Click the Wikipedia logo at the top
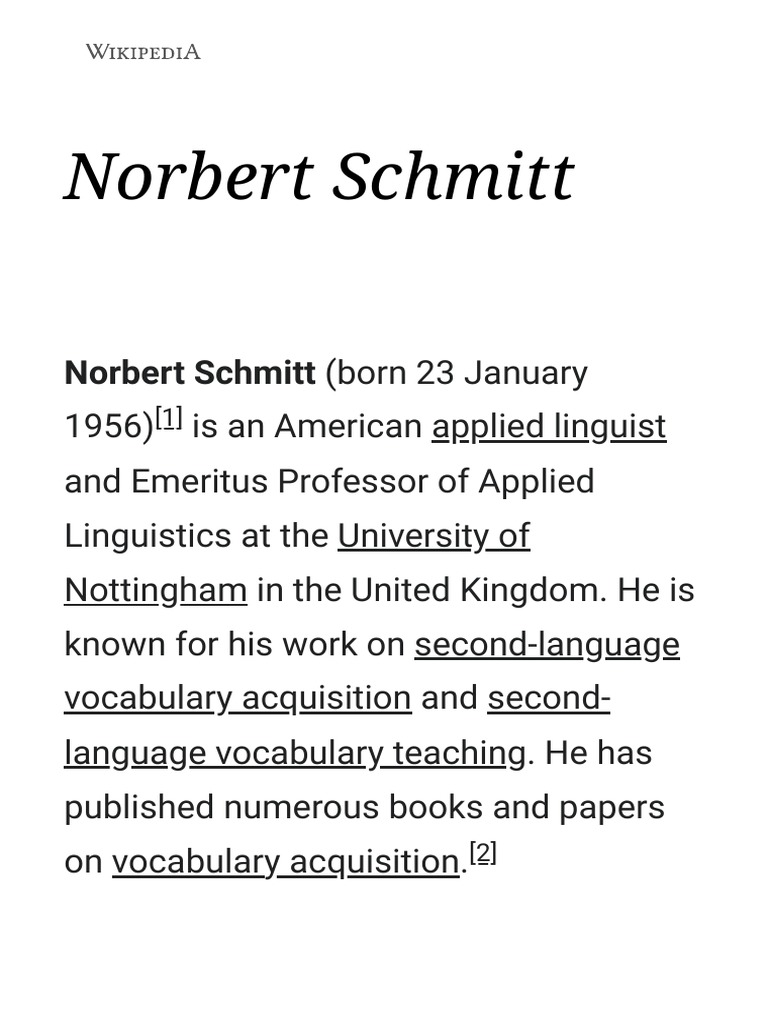This screenshot has width=768, height=1024. 143,52
